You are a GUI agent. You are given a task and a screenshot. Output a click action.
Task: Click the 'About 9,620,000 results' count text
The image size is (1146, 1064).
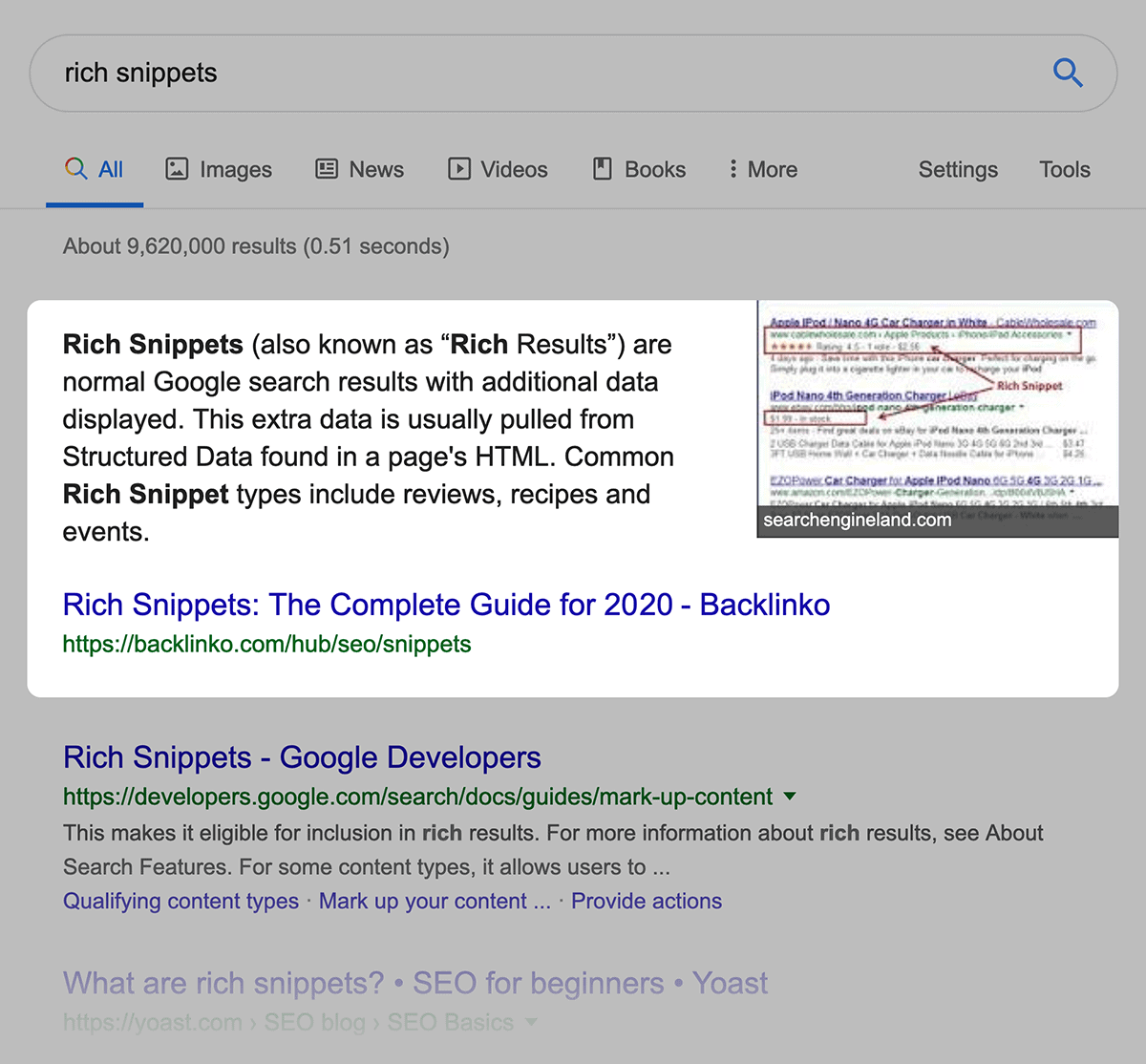point(256,246)
